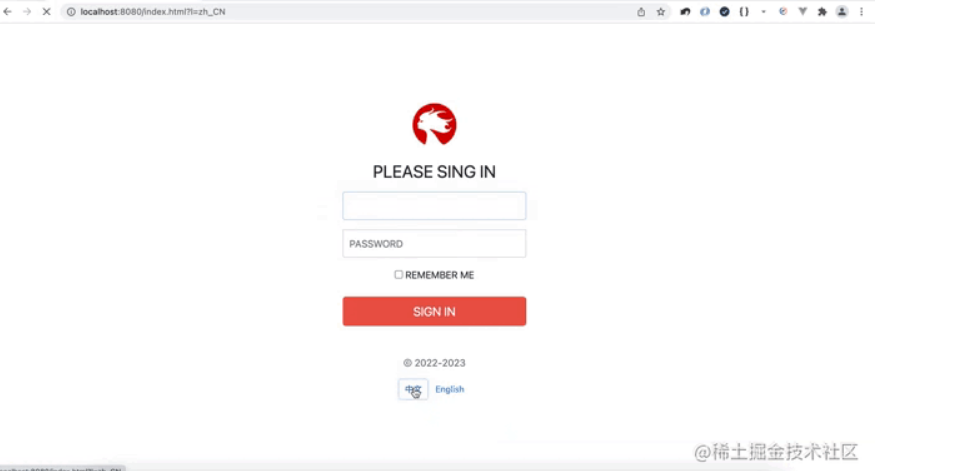Bookmark this page with the star icon
The width and height of the screenshot is (954, 471).
pos(661,12)
